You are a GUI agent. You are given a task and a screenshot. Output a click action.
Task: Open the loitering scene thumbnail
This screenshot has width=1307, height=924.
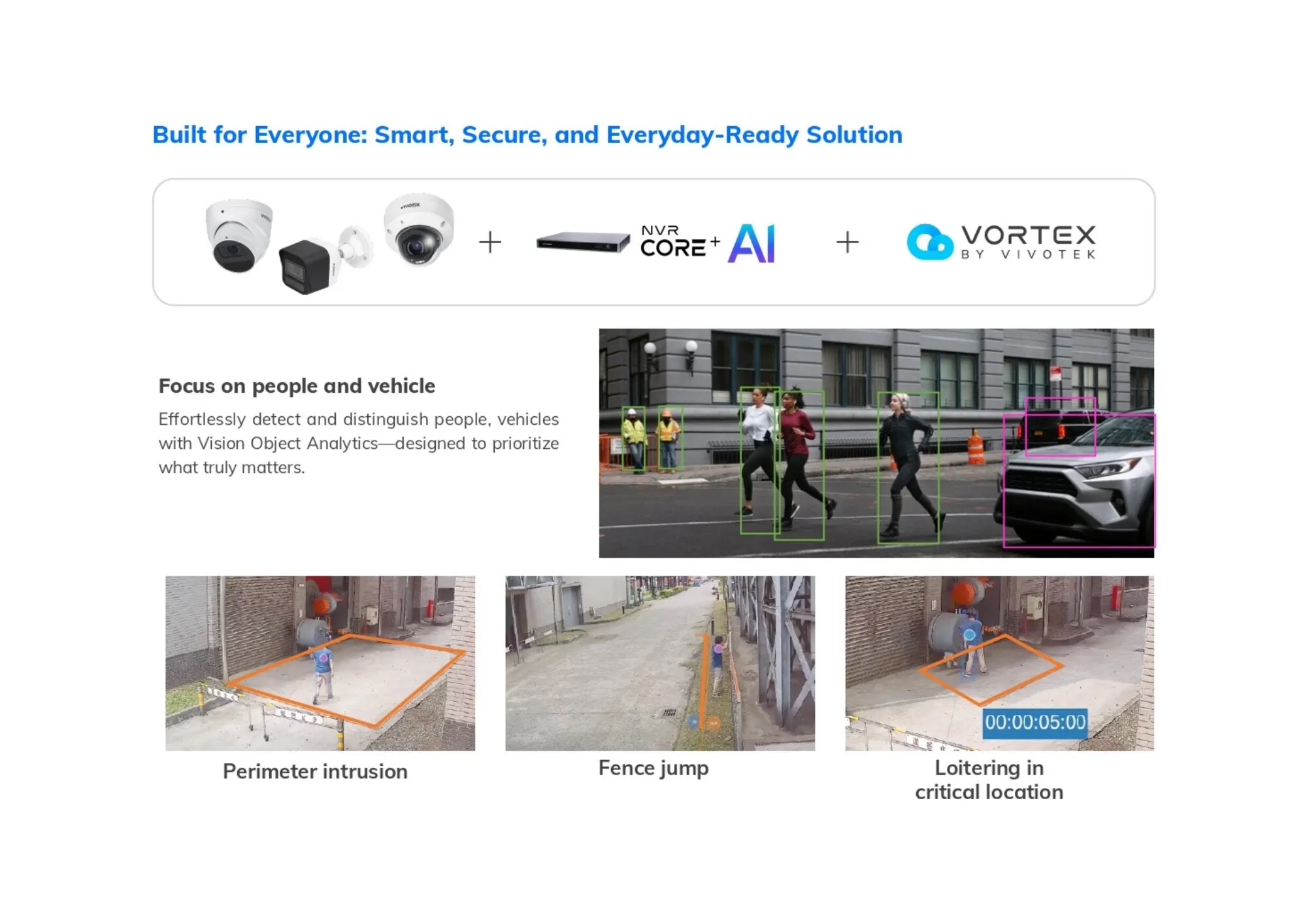pos(1000,663)
